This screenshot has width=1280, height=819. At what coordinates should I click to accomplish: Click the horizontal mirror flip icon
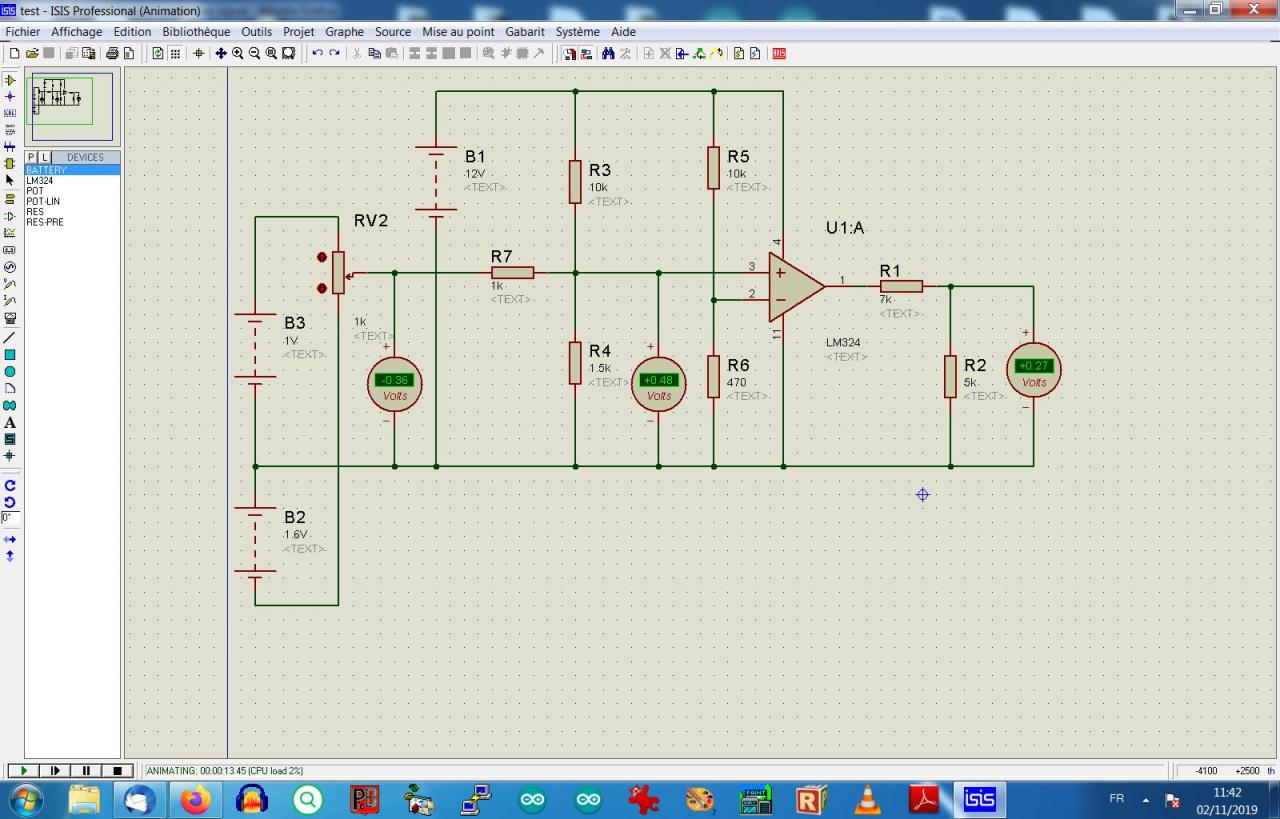tap(10, 539)
